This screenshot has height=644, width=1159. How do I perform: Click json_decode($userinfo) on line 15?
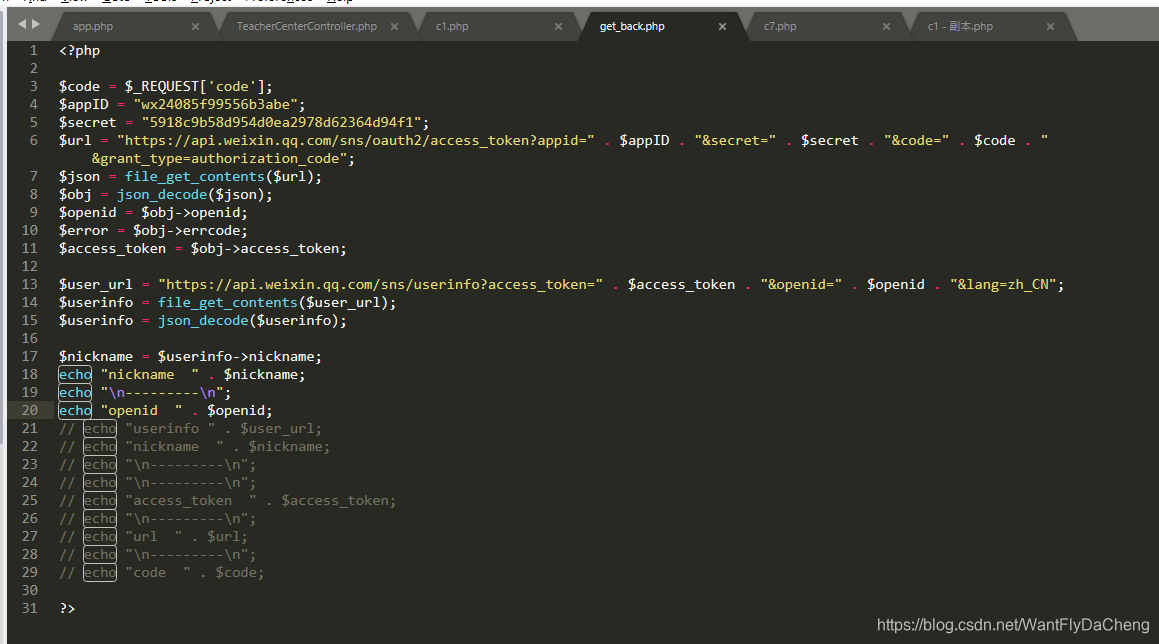(248, 321)
